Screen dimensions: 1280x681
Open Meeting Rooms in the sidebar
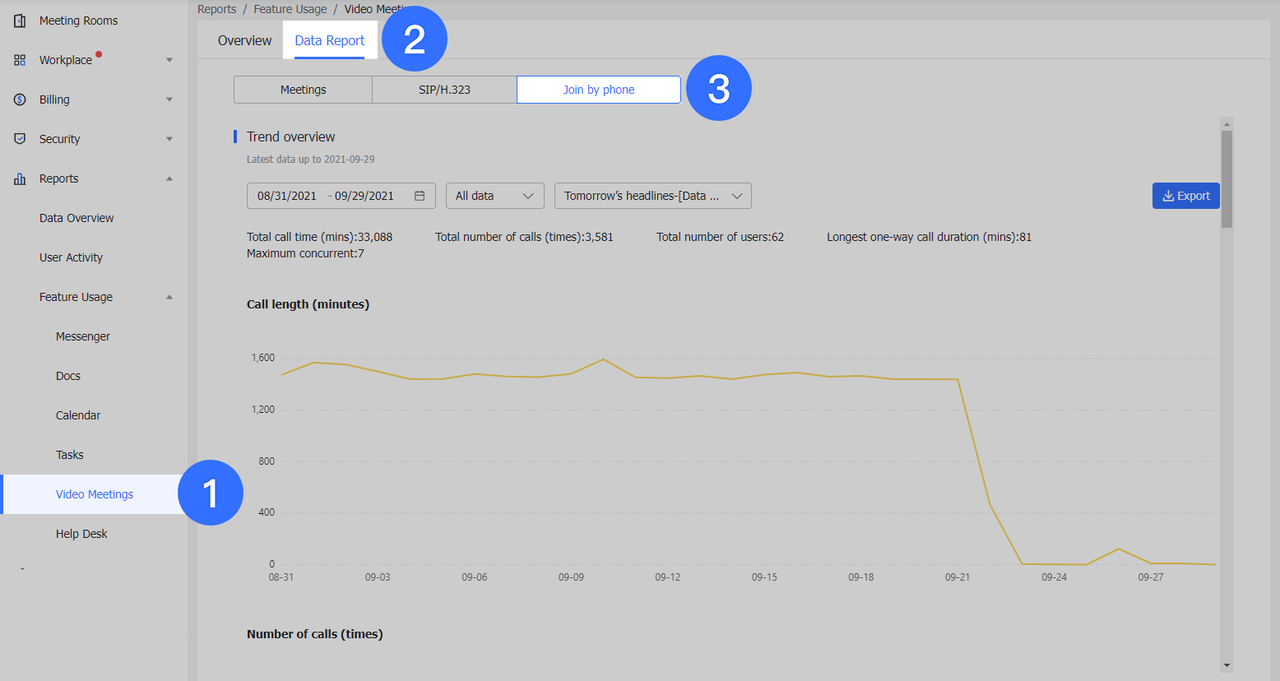pos(78,20)
